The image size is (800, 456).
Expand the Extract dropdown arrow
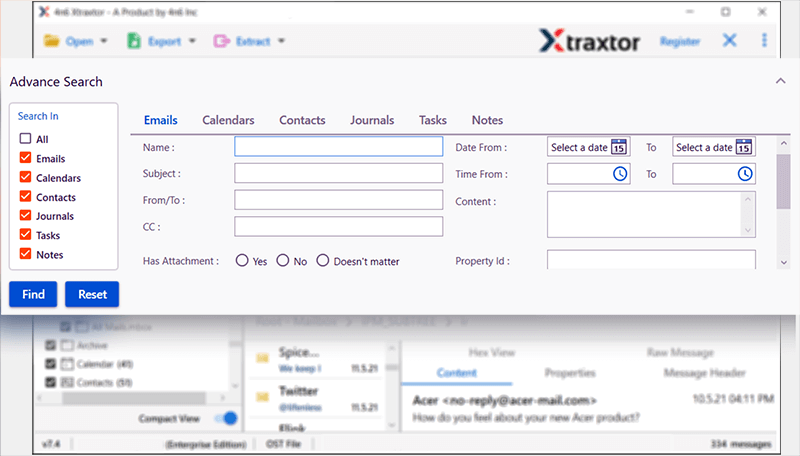coord(281,42)
